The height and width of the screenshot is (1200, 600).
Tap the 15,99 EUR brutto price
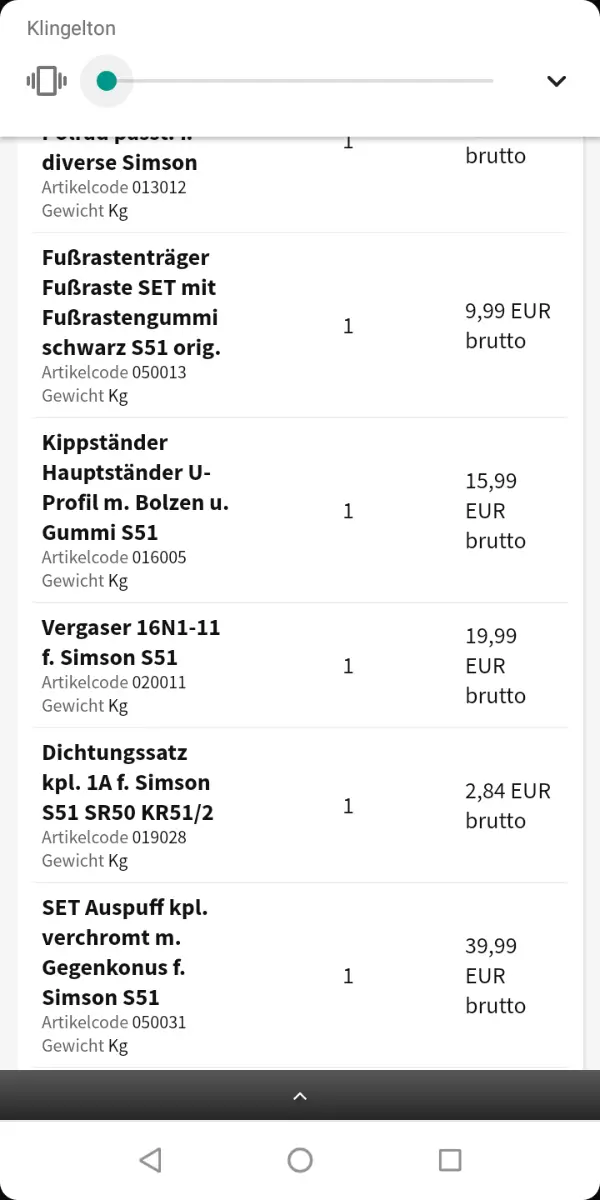(x=495, y=511)
